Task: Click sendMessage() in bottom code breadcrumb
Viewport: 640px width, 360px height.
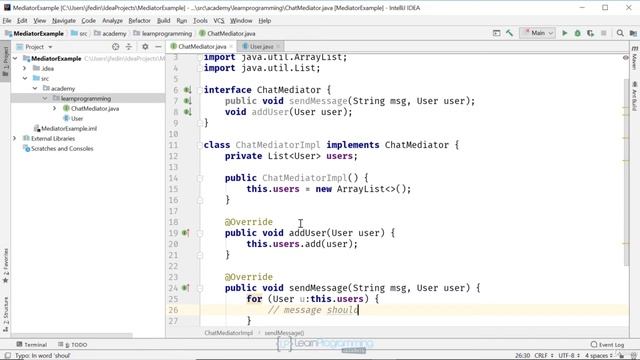Action: point(284,333)
